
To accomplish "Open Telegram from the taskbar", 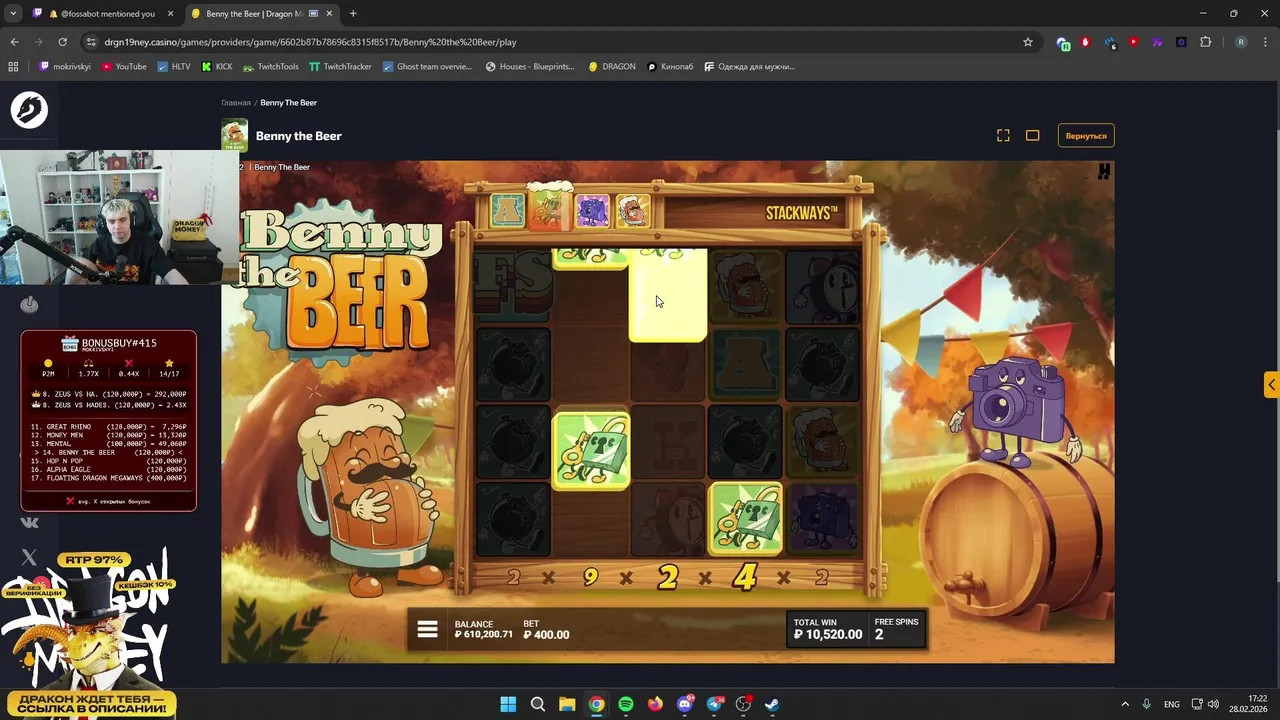I will tap(714, 704).
